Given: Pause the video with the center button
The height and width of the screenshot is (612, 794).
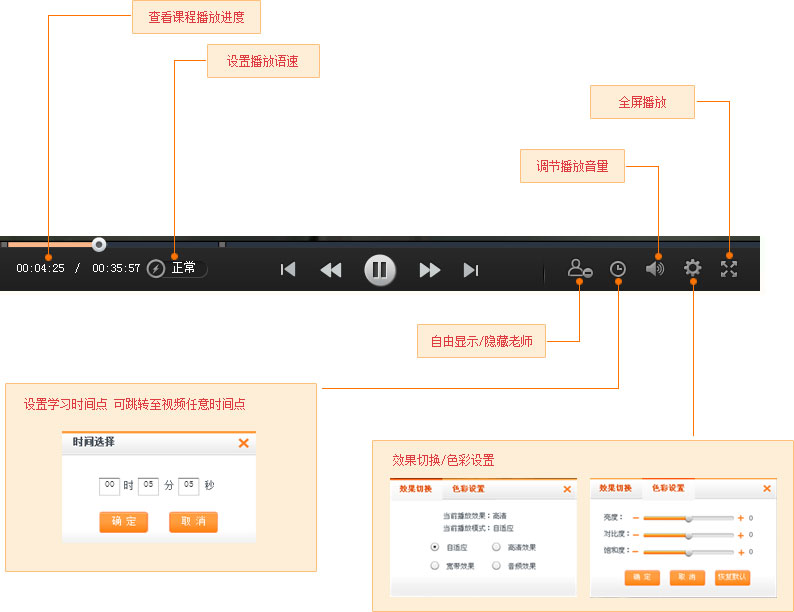Looking at the screenshot, I should point(379,270).
